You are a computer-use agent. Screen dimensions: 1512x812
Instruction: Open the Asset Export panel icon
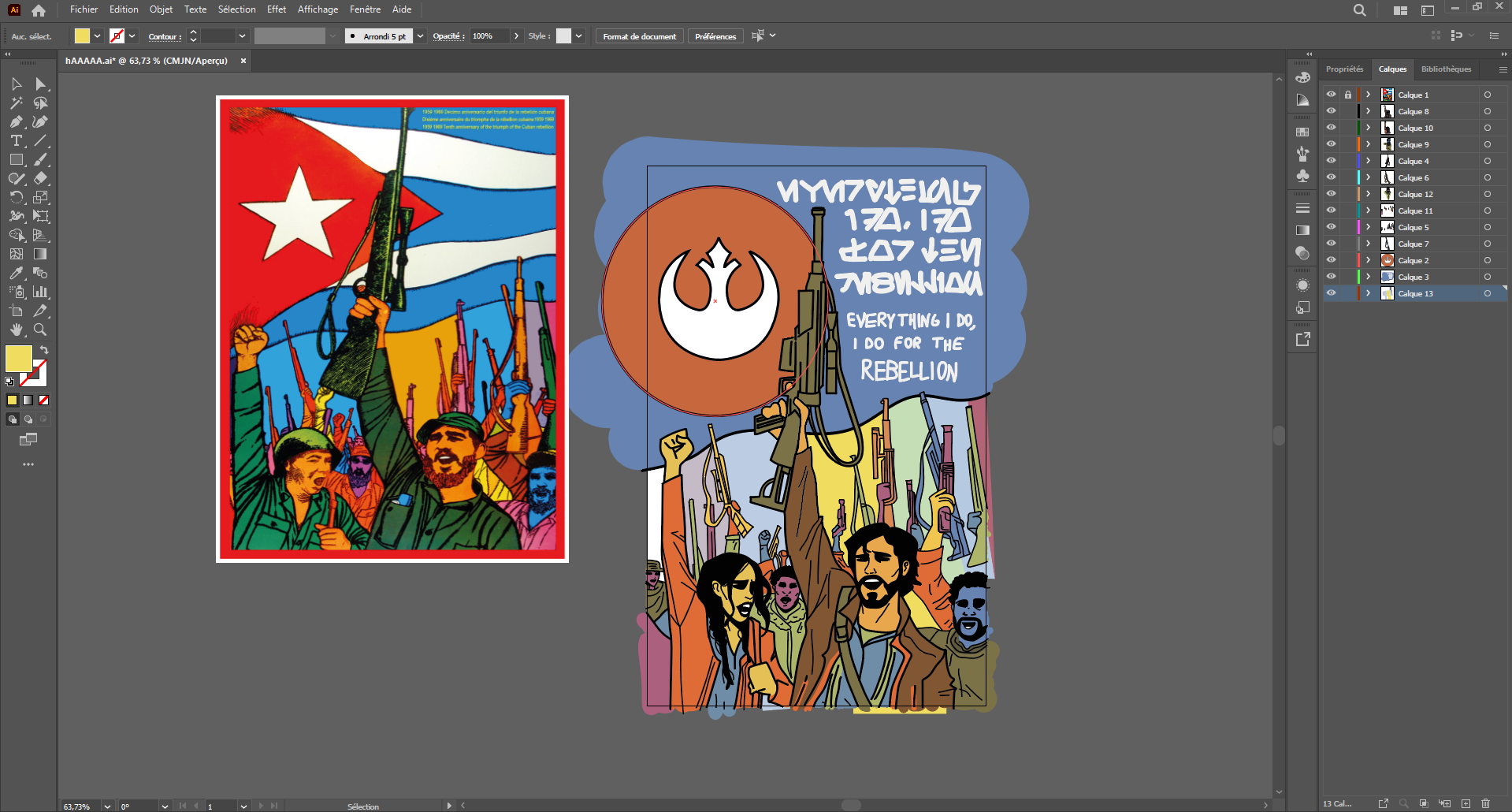click(x=1302, y=339)
